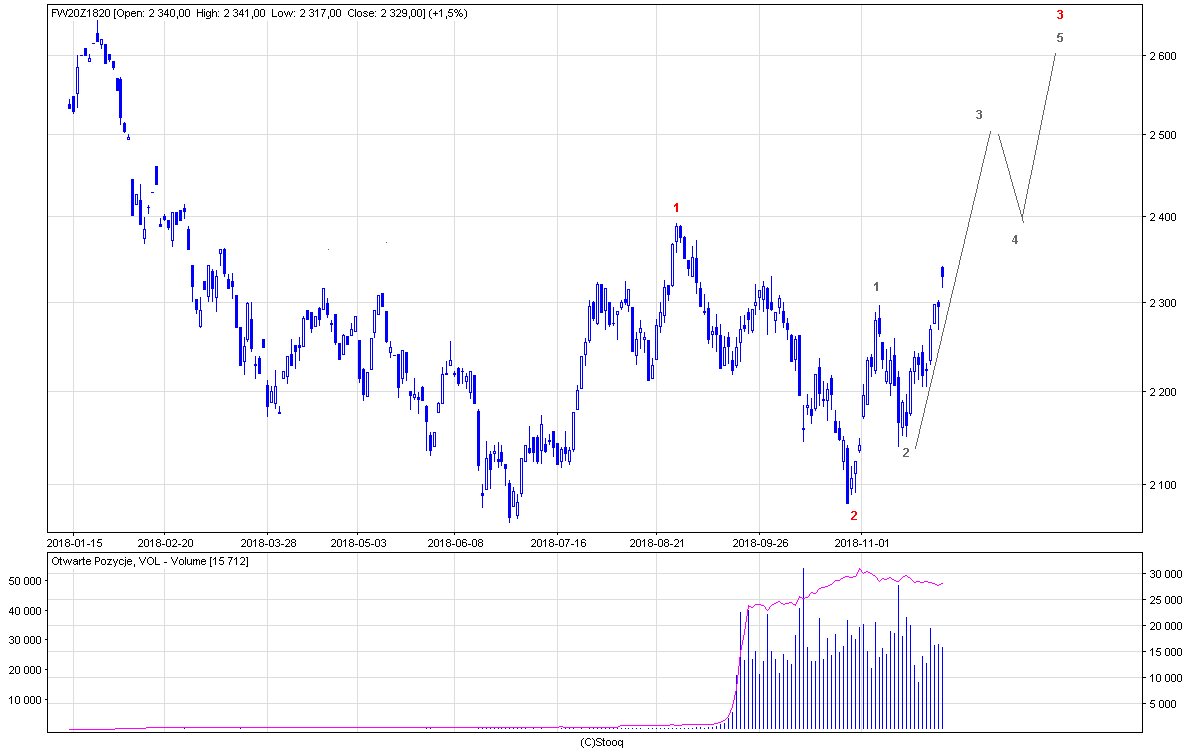
Task: Click the Open: 2 340,00 value in header
Action: (x=151, y=14)
